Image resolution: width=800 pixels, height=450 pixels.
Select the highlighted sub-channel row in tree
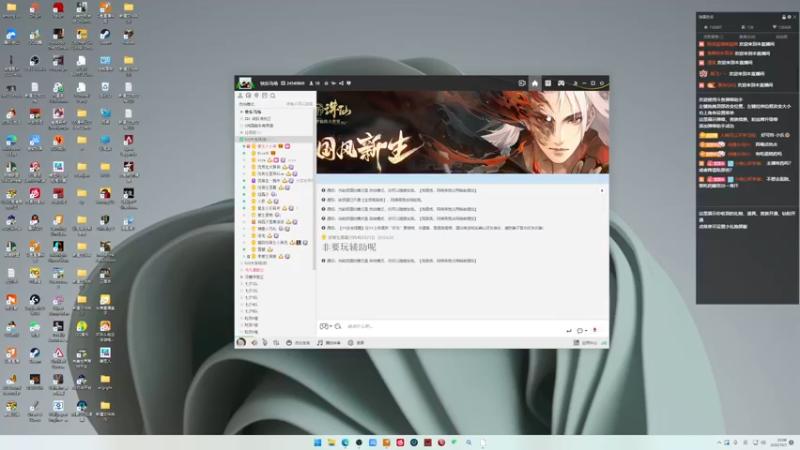[x=274, y=139]
